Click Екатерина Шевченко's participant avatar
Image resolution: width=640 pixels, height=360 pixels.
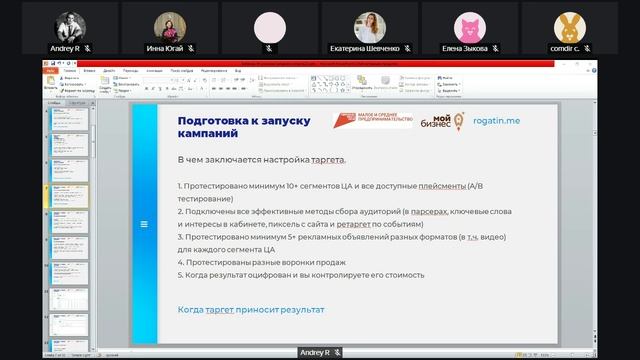point(370,27)
